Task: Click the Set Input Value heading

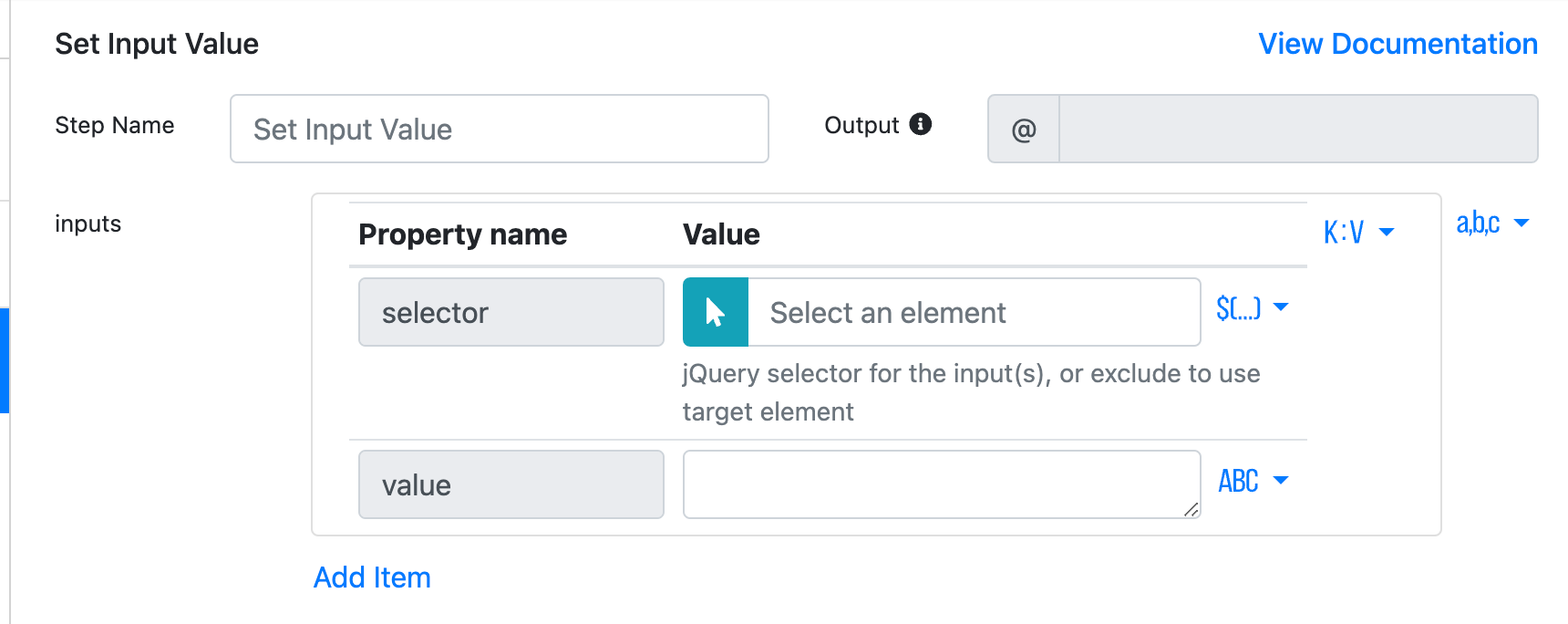Action: [157, 44]
